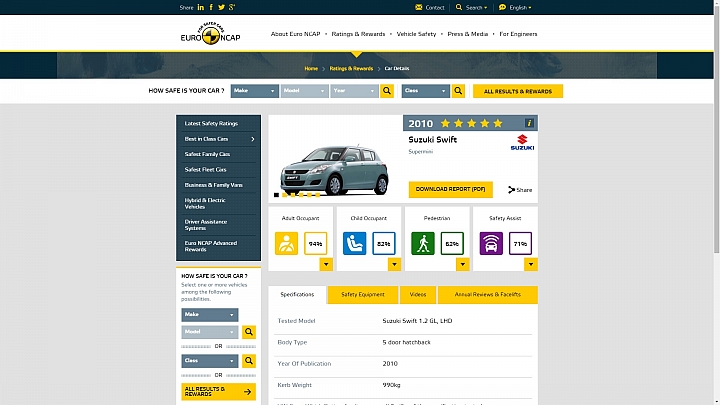720x405 pixels.
Task: Share page on Google Plus icon
Action: 232,7
